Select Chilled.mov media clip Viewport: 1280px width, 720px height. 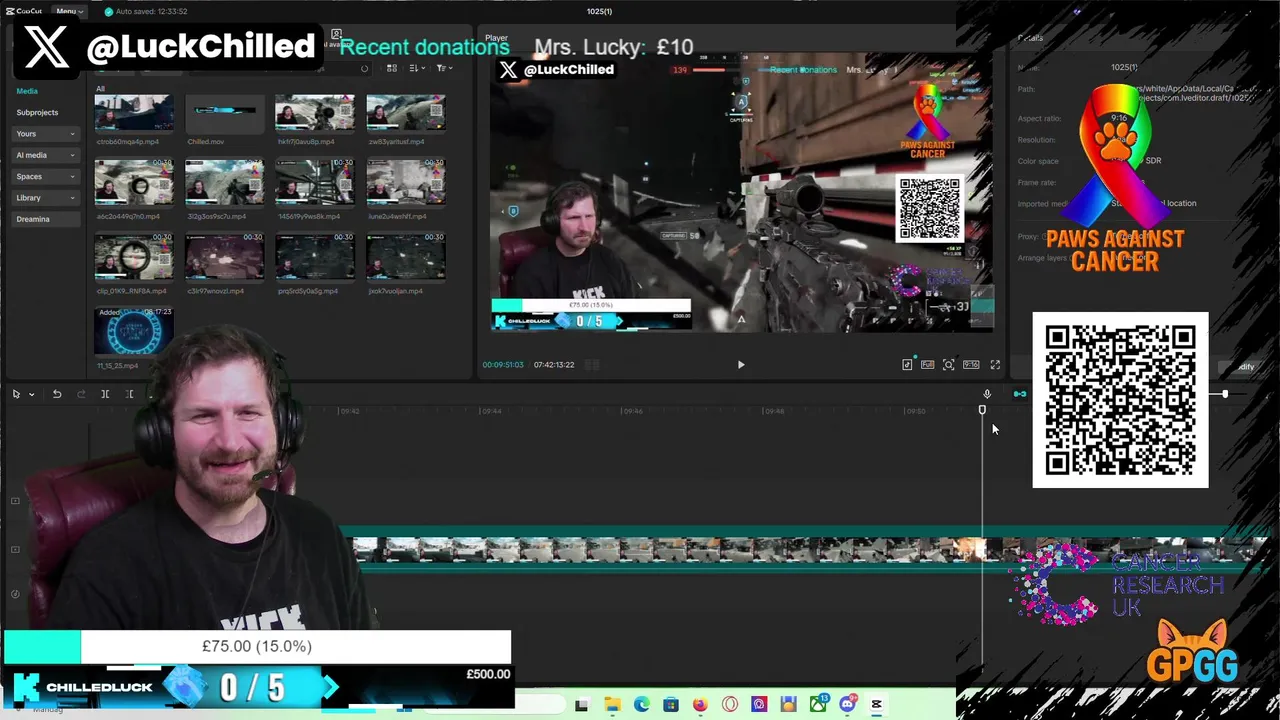coord(224,114)
